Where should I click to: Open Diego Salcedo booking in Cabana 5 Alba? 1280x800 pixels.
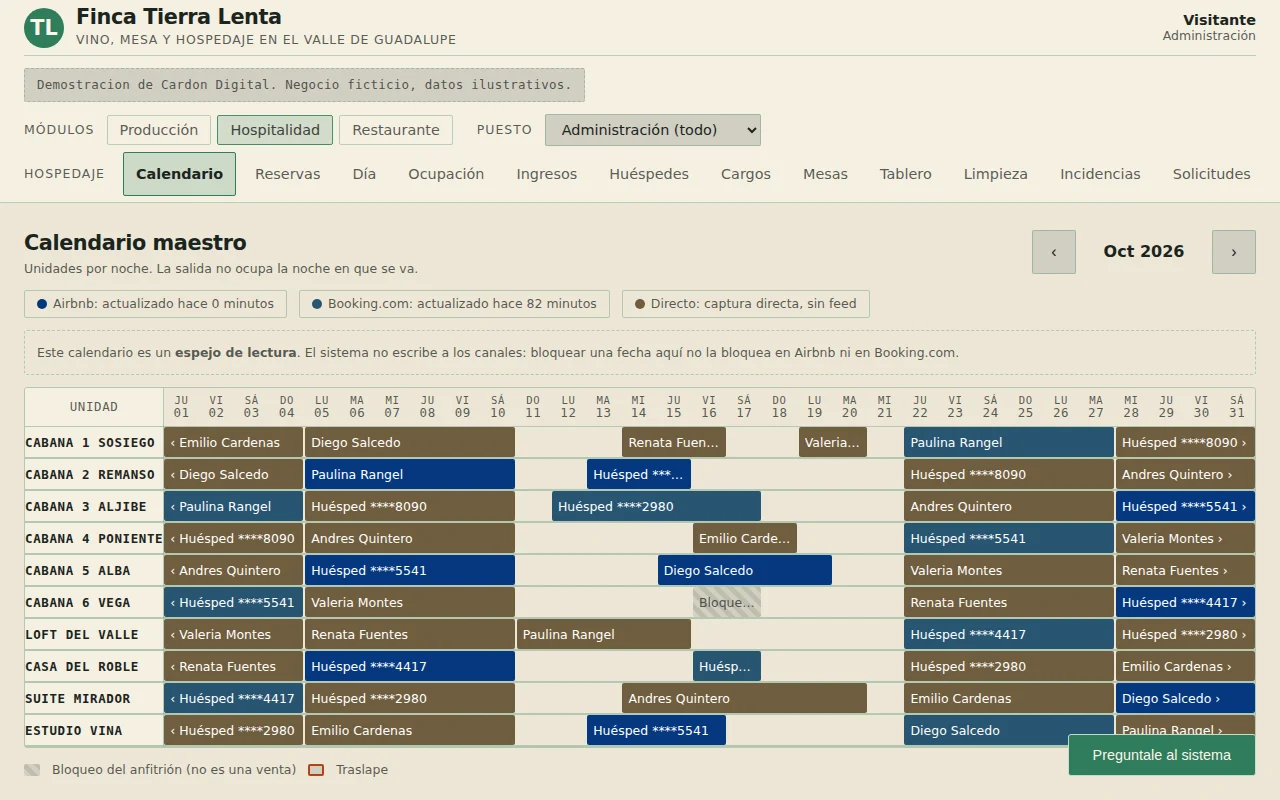point(745,570)
